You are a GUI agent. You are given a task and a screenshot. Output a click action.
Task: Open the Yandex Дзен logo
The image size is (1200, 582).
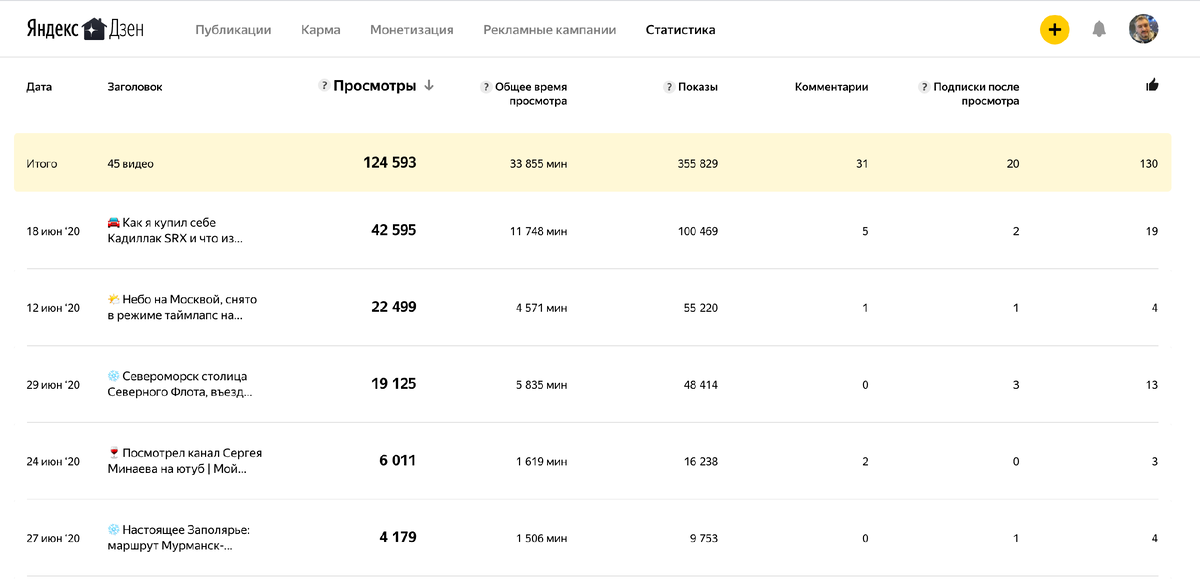pos(85,29)
